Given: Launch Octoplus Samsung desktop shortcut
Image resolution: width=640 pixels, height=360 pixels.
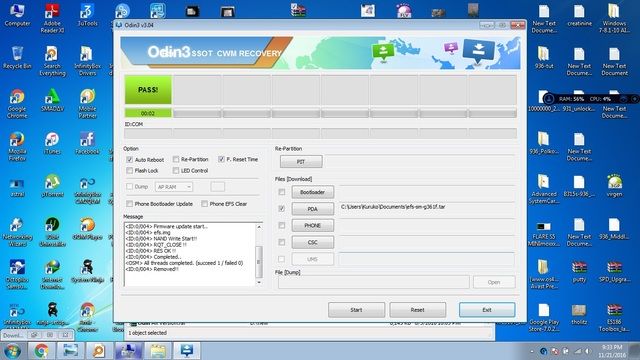Looking at the screenshot, I should pyautogui.click(x=17, y=274).
